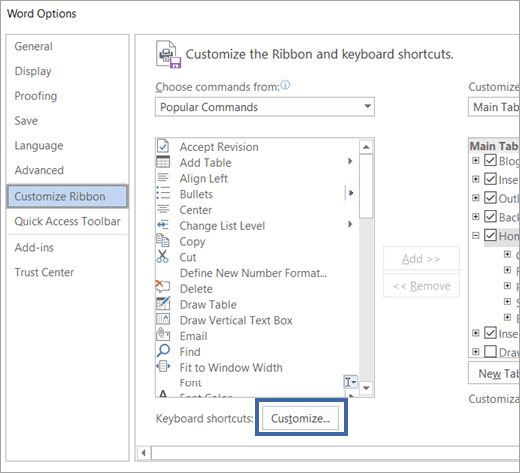Viewport: 520px width, 473px height.
Task: Uncheck the Outl... tab checkbox
Action: click(490, 198)
